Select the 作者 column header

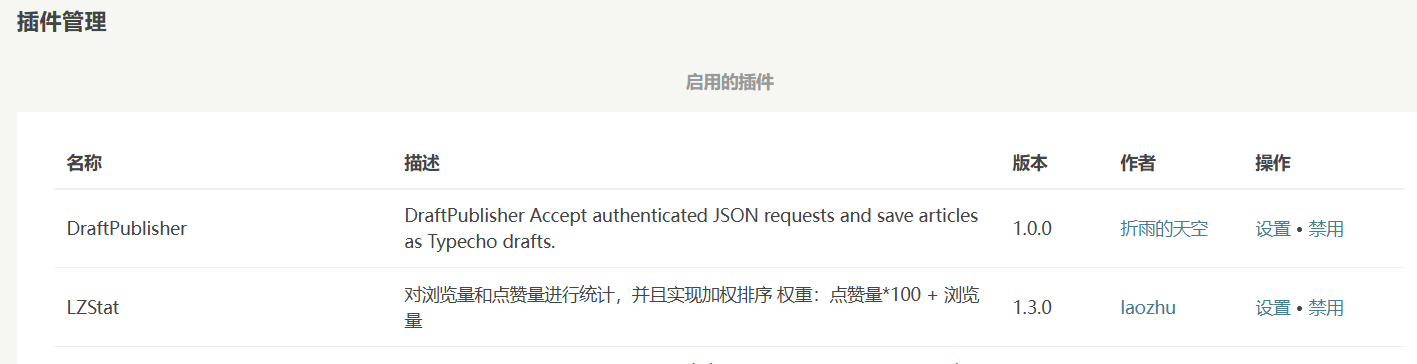[x=1138, y=163]
